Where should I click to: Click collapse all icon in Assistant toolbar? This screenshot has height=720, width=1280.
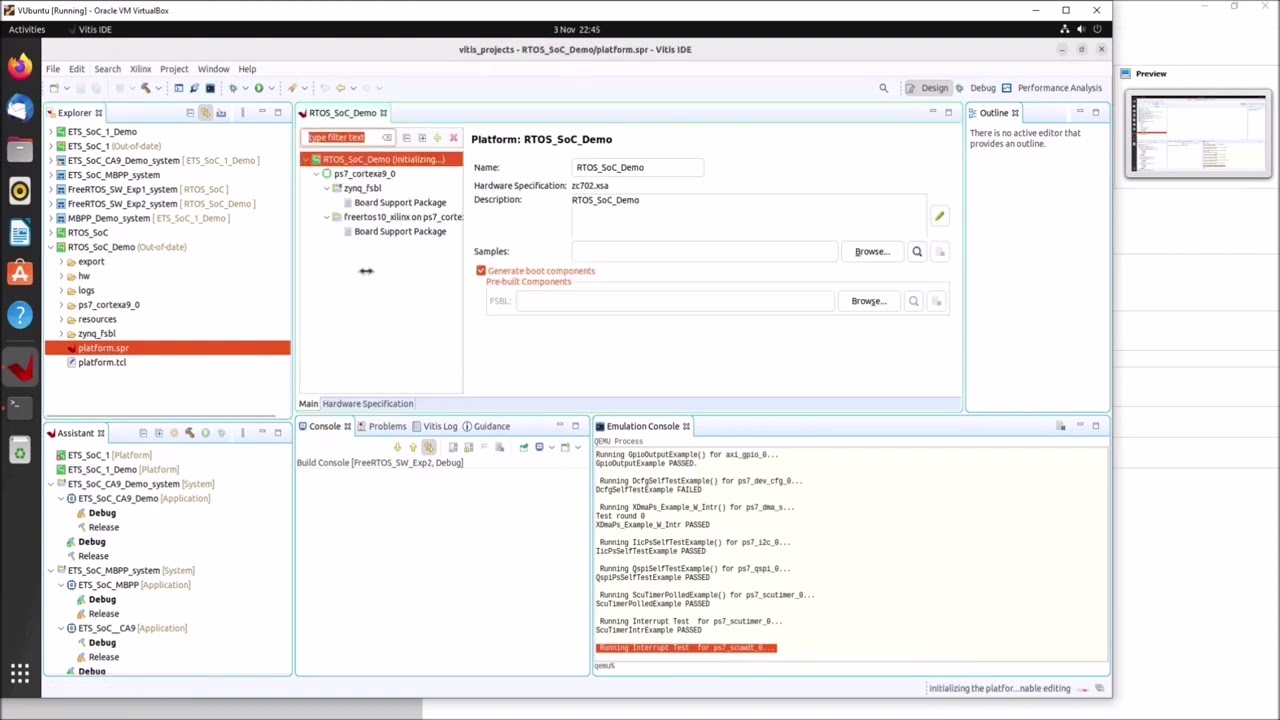pyautogui.click(x=143, y=433)
